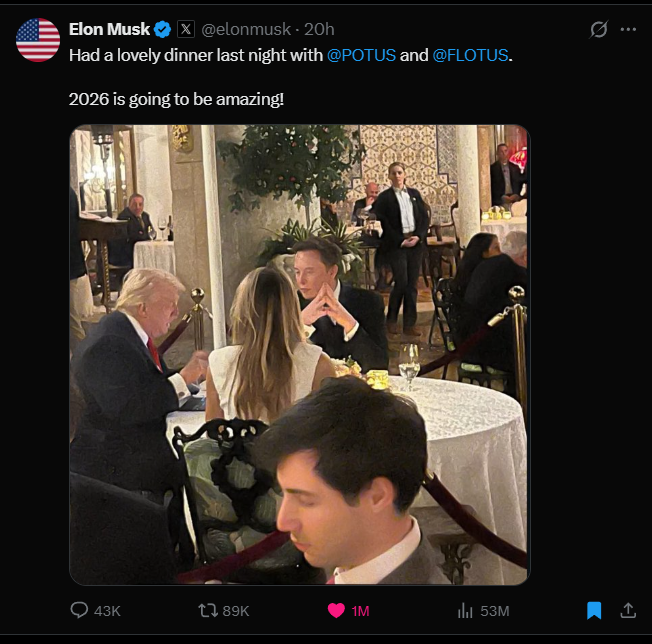This screenshot has width=652, height=644.
Task: Open the American flag profile avatar
Action: (38, 40)
